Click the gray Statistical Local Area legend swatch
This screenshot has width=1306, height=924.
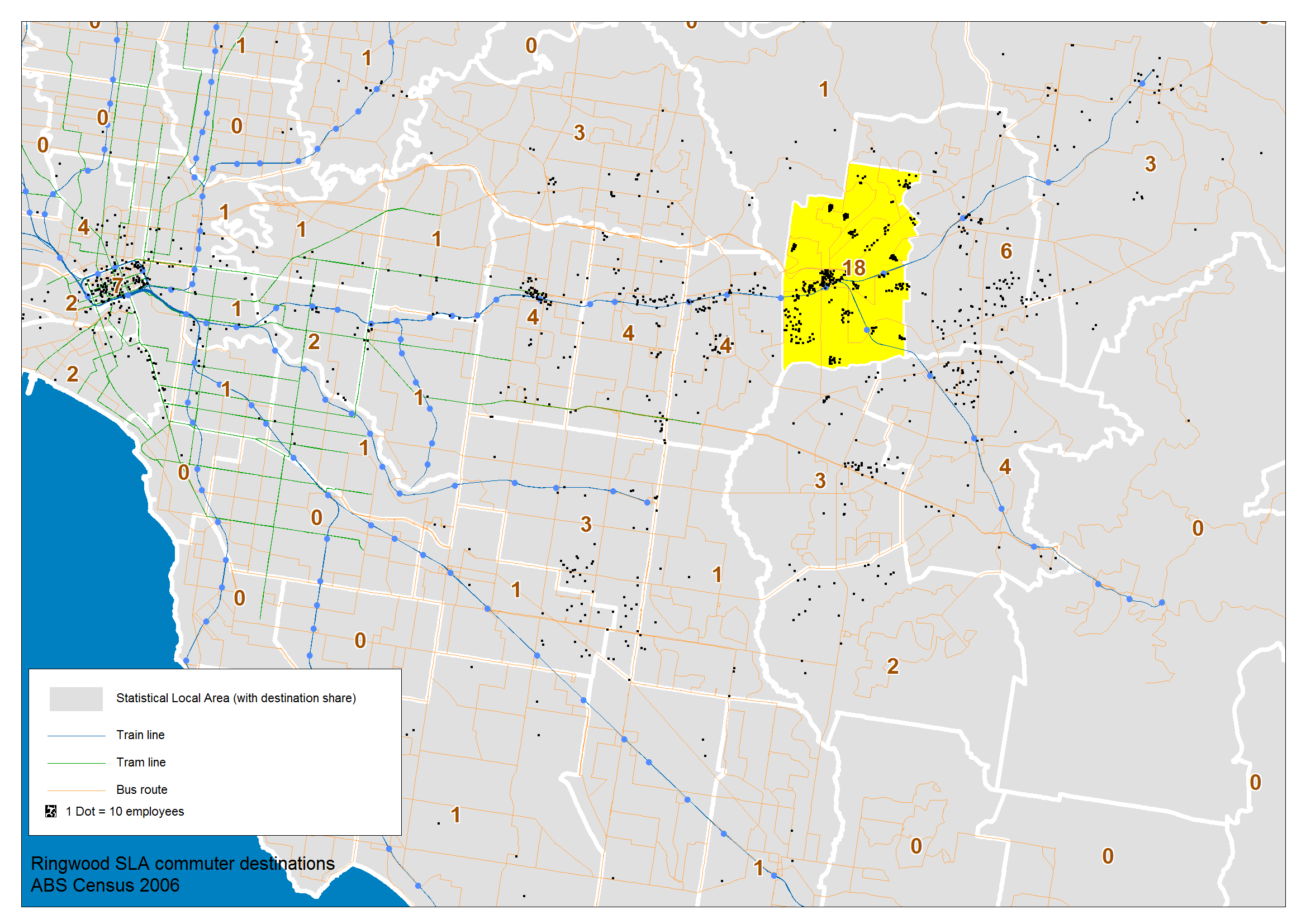75,699
